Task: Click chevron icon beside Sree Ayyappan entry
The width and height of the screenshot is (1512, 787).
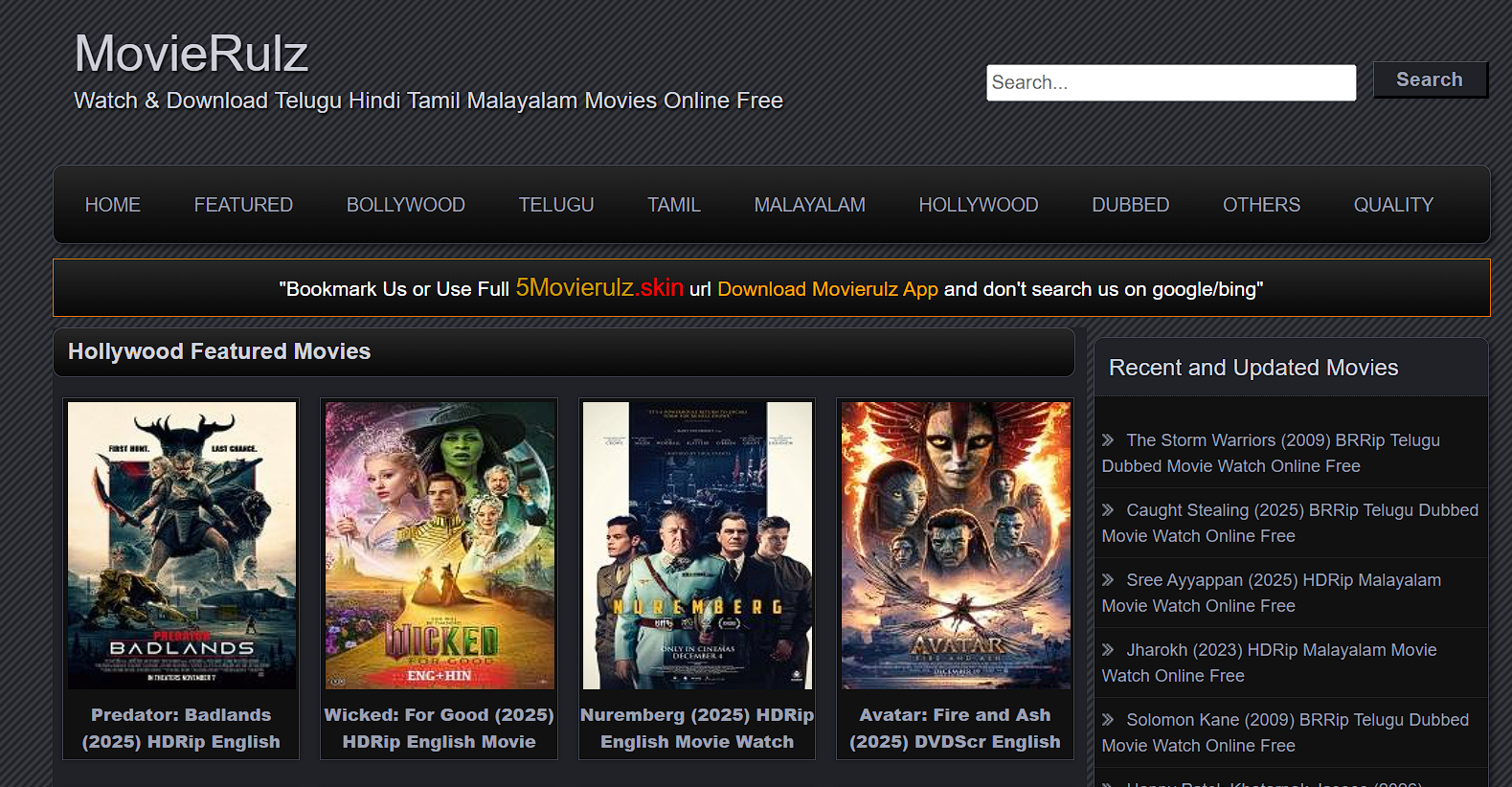Action: [x=1108, y=580]
